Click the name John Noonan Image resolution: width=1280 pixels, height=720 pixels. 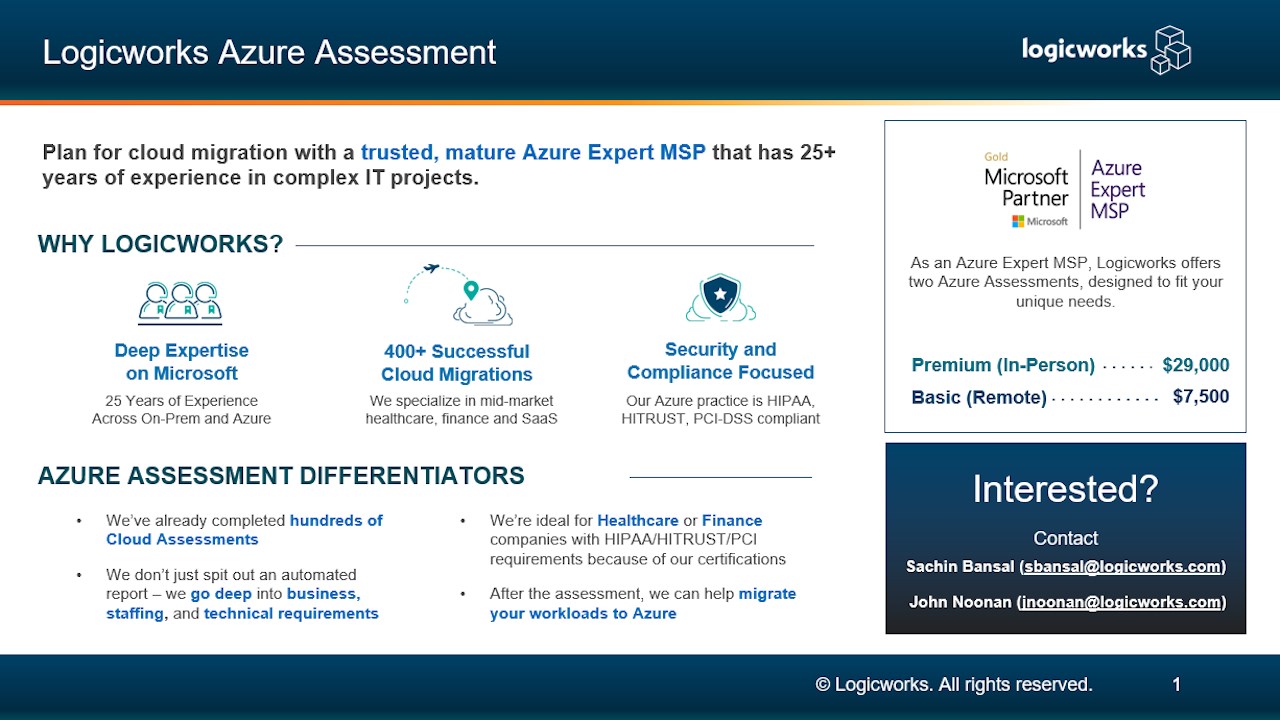[960, 602]
